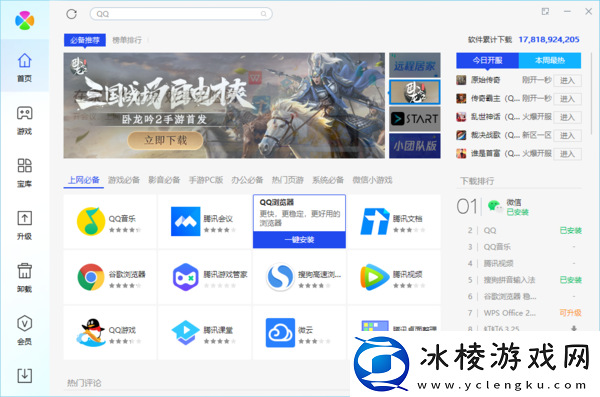Click the 远程居家 banner thumbnail
The height and width of the screenshot is (397, 600).
pyautogui.click(x=415, y=65)
